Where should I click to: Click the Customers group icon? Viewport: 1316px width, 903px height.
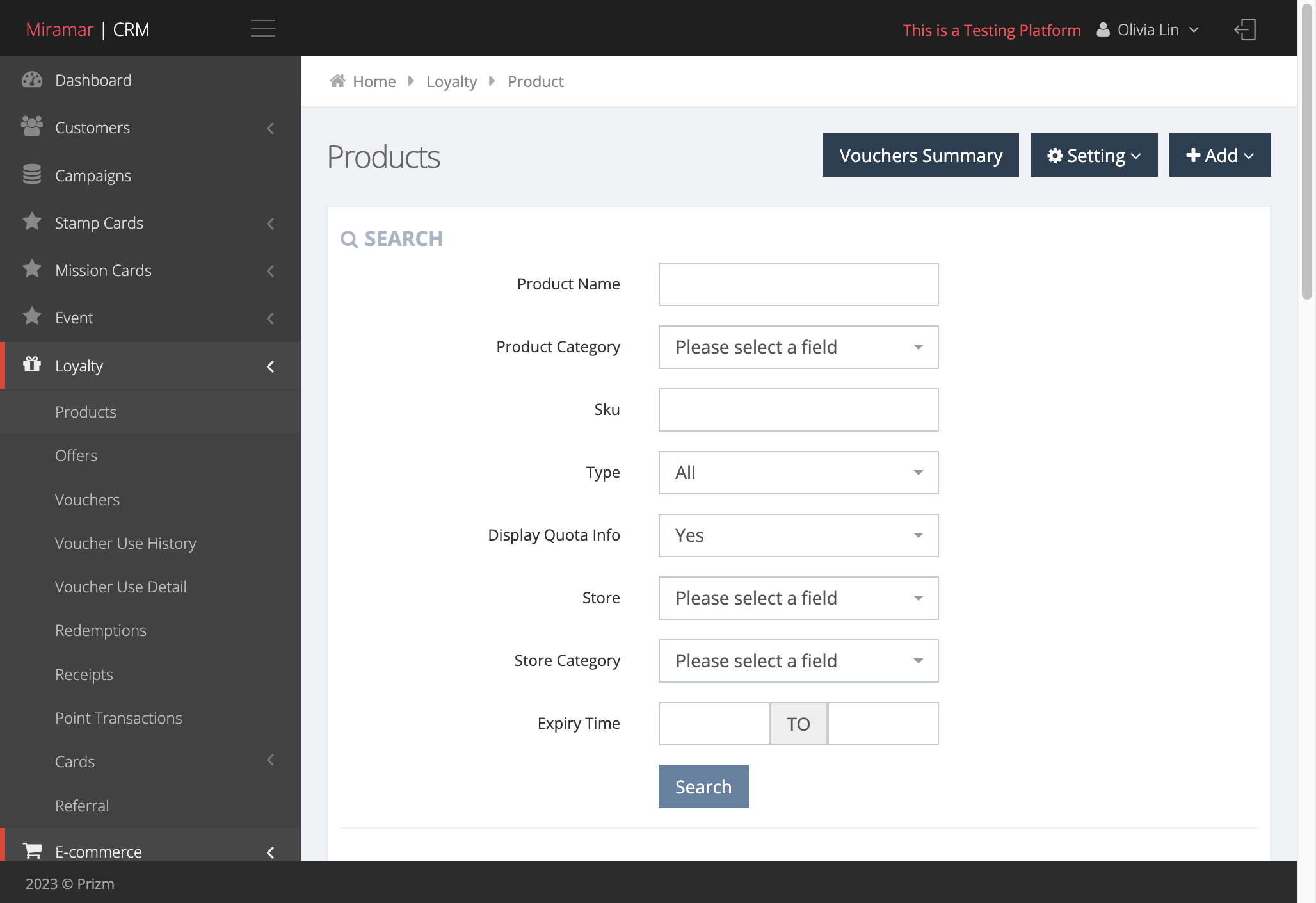tap(32, 126)
